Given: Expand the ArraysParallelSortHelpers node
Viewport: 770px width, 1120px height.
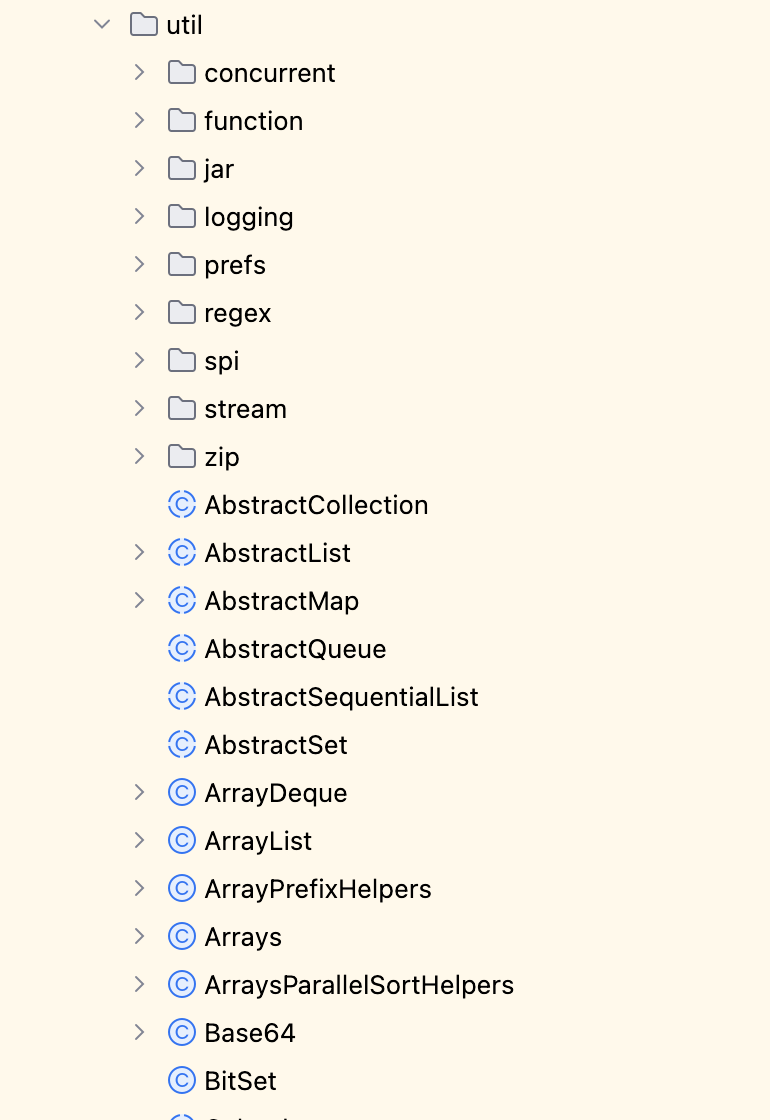Looking at the screenshot, I should click(139, 985).
